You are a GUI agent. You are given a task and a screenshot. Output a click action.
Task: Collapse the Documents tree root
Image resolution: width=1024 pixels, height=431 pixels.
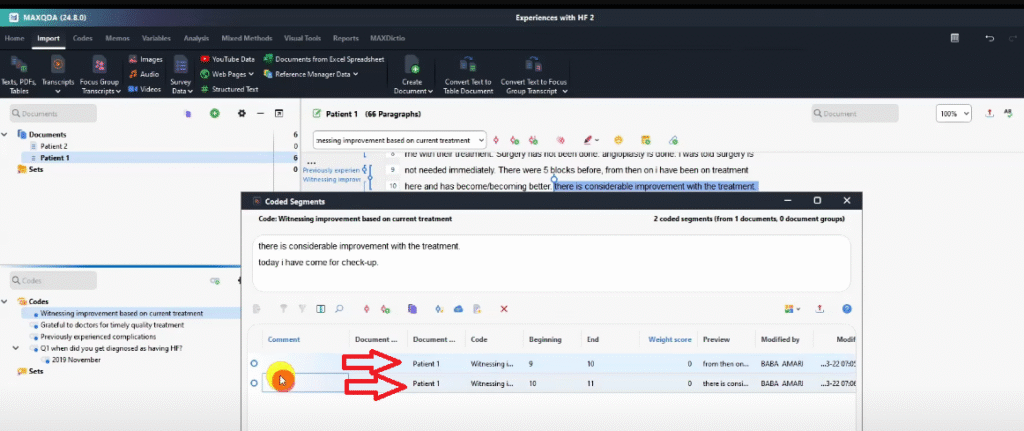pyautogui.click(x=5, y=135)
